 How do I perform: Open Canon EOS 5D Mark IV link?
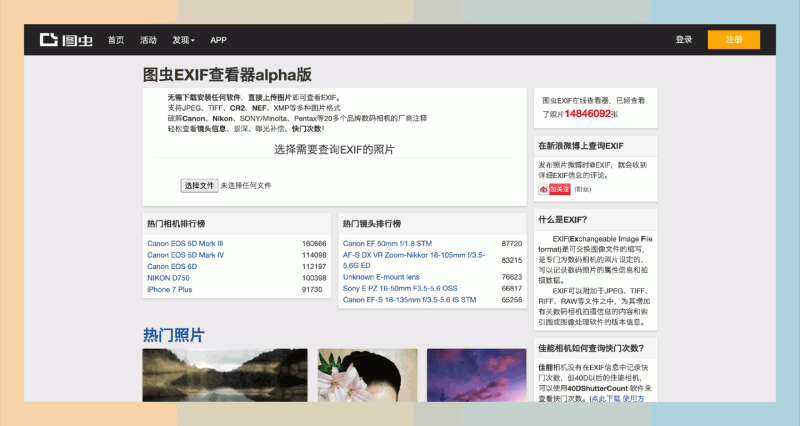(x=185, y=255)
